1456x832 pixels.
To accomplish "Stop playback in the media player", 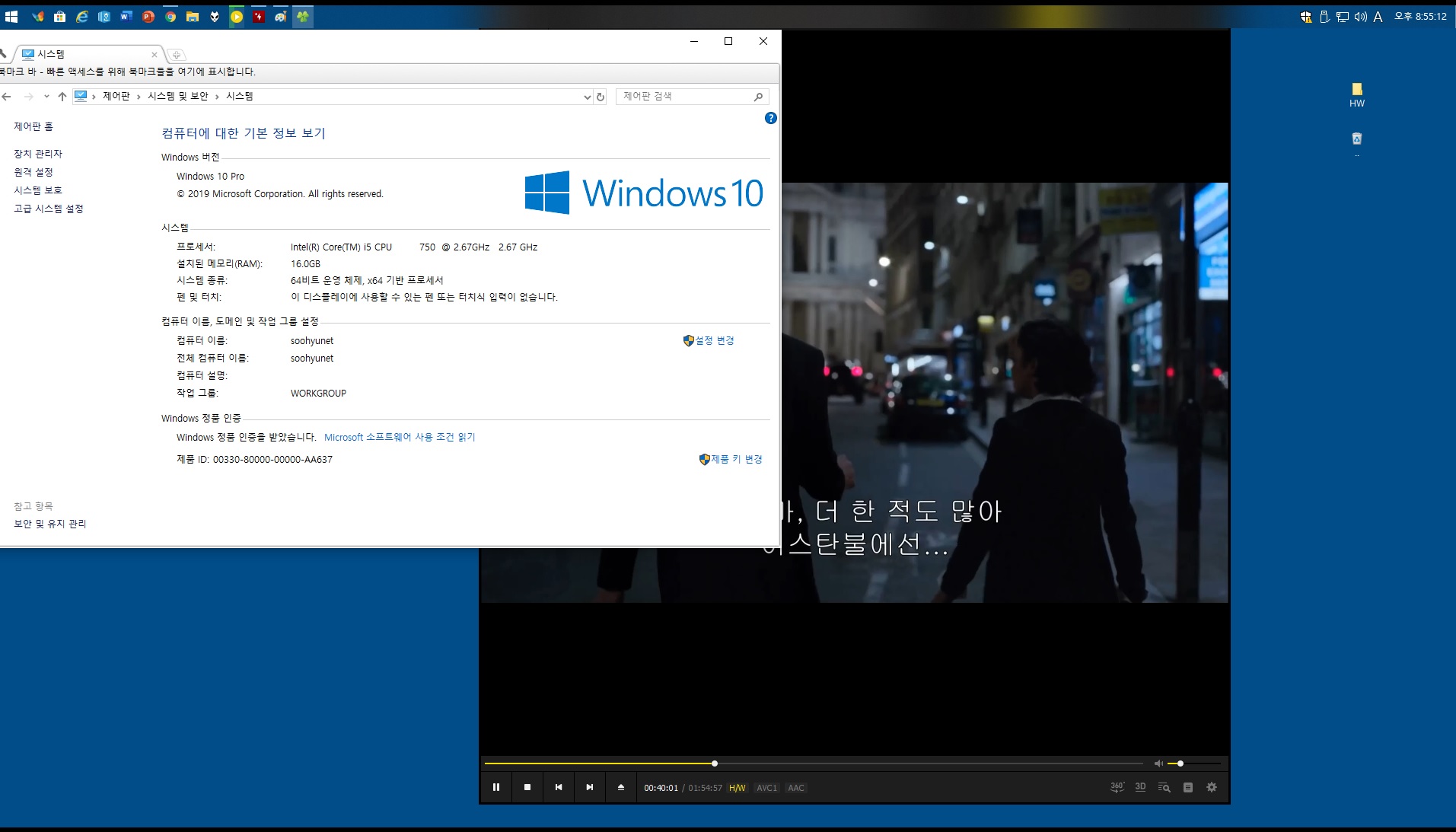I will point(527,787).
